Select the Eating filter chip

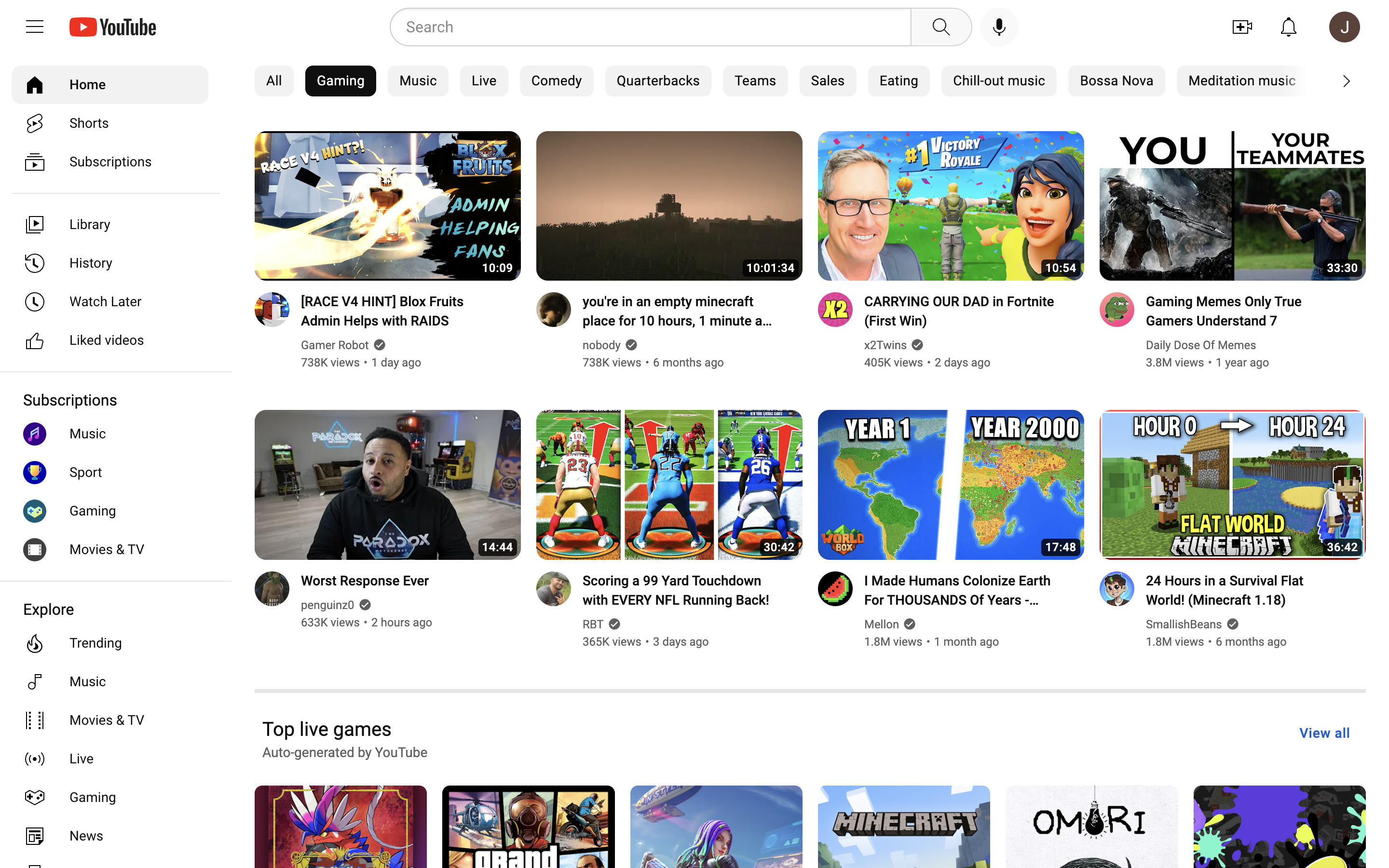pyautogui.click(x=898, y=81)
